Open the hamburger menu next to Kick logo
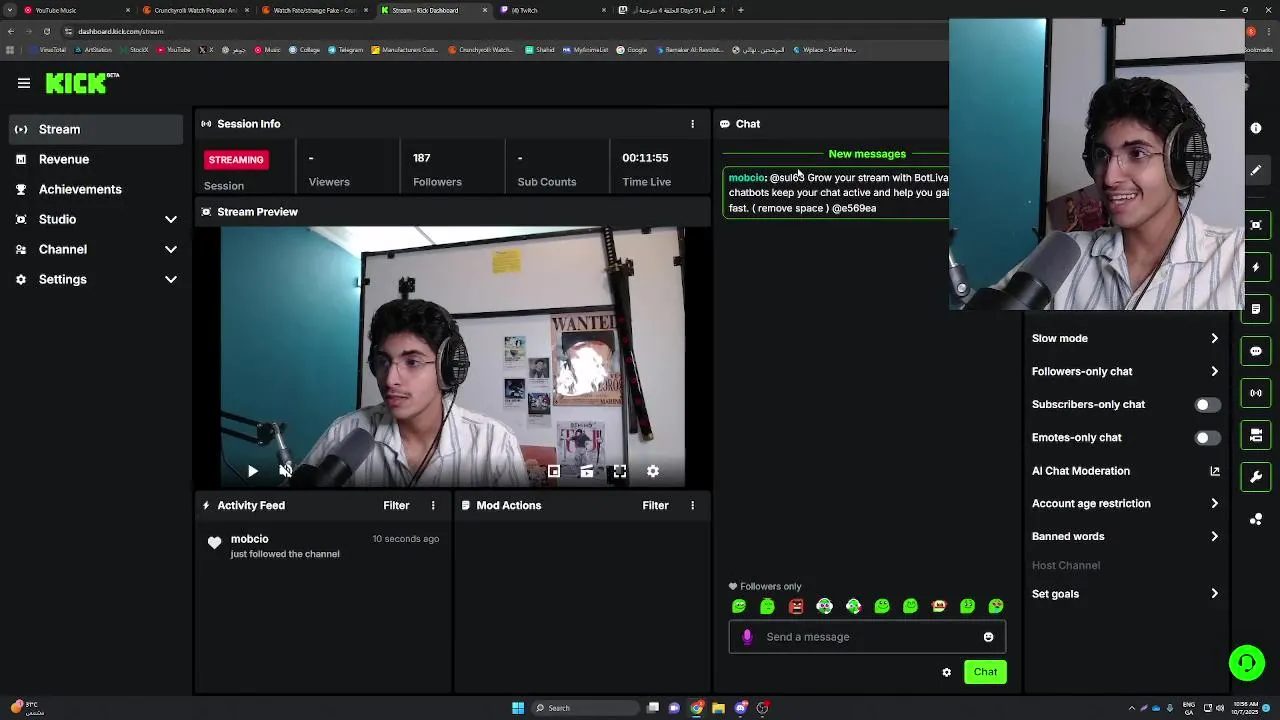 [24, 83]
